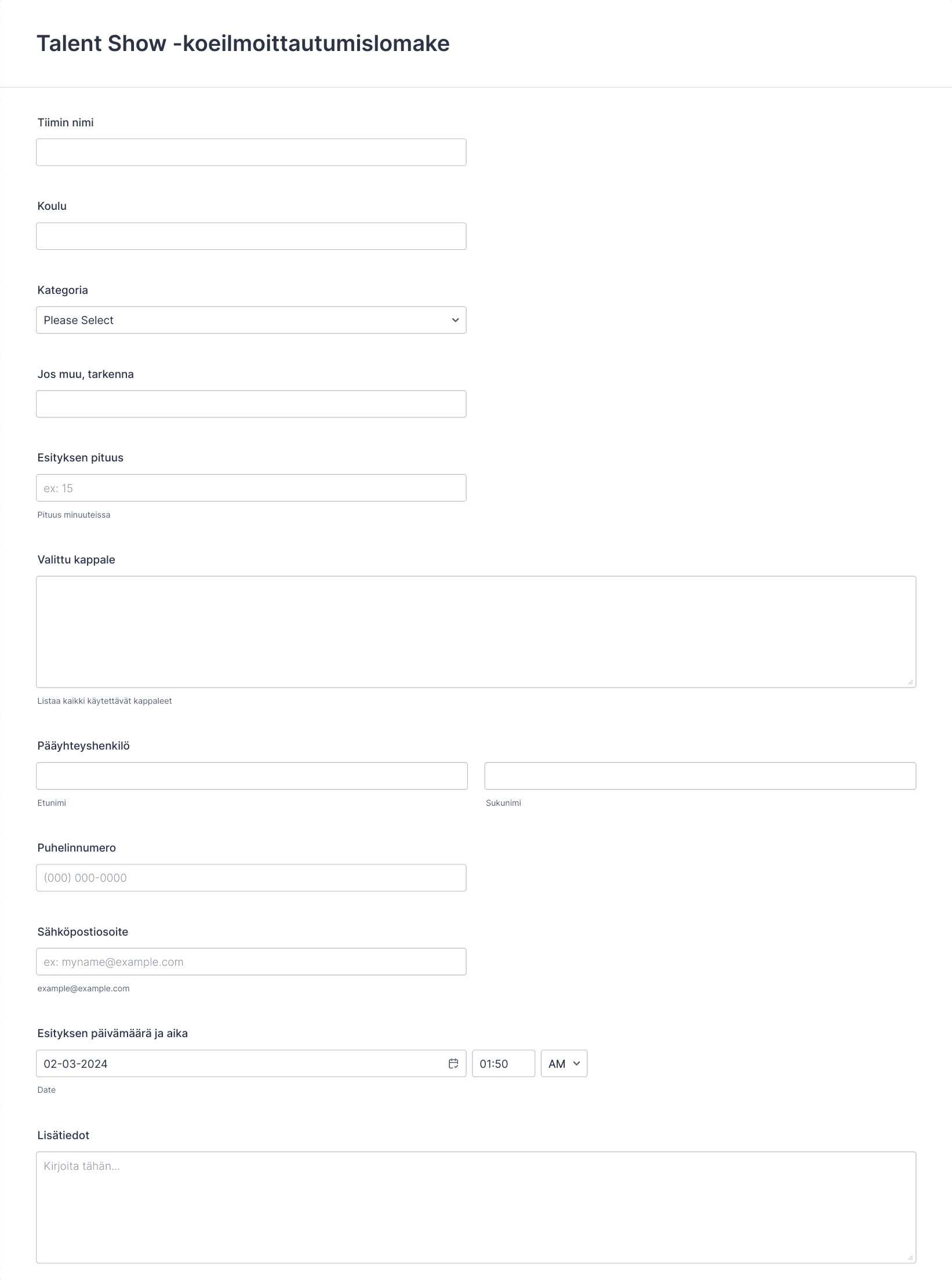Viewport: 952px width, 1280px height.
Task: Open the AM/PM selector
Action: [x=564, y=1063]
